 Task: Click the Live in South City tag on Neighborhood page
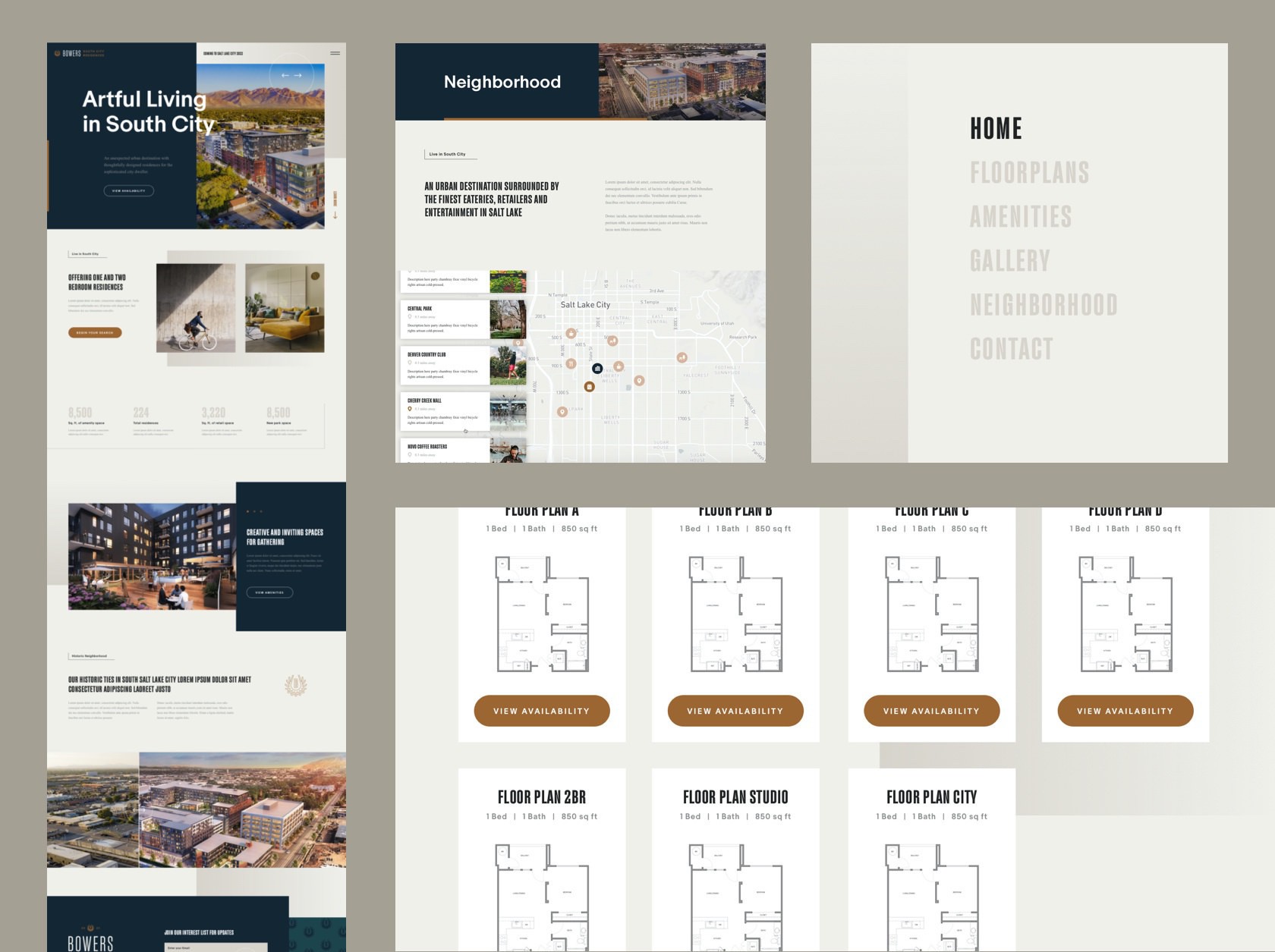[x=450, y=154]
